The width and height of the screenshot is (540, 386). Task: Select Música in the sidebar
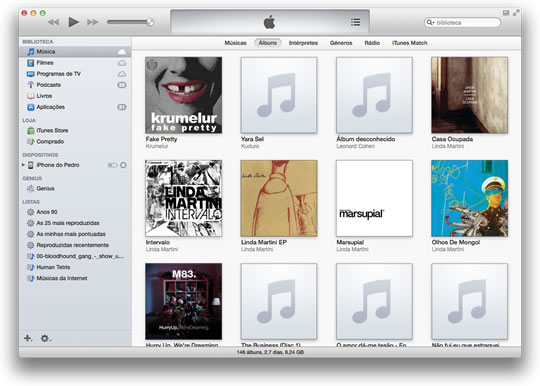(75, 52)
